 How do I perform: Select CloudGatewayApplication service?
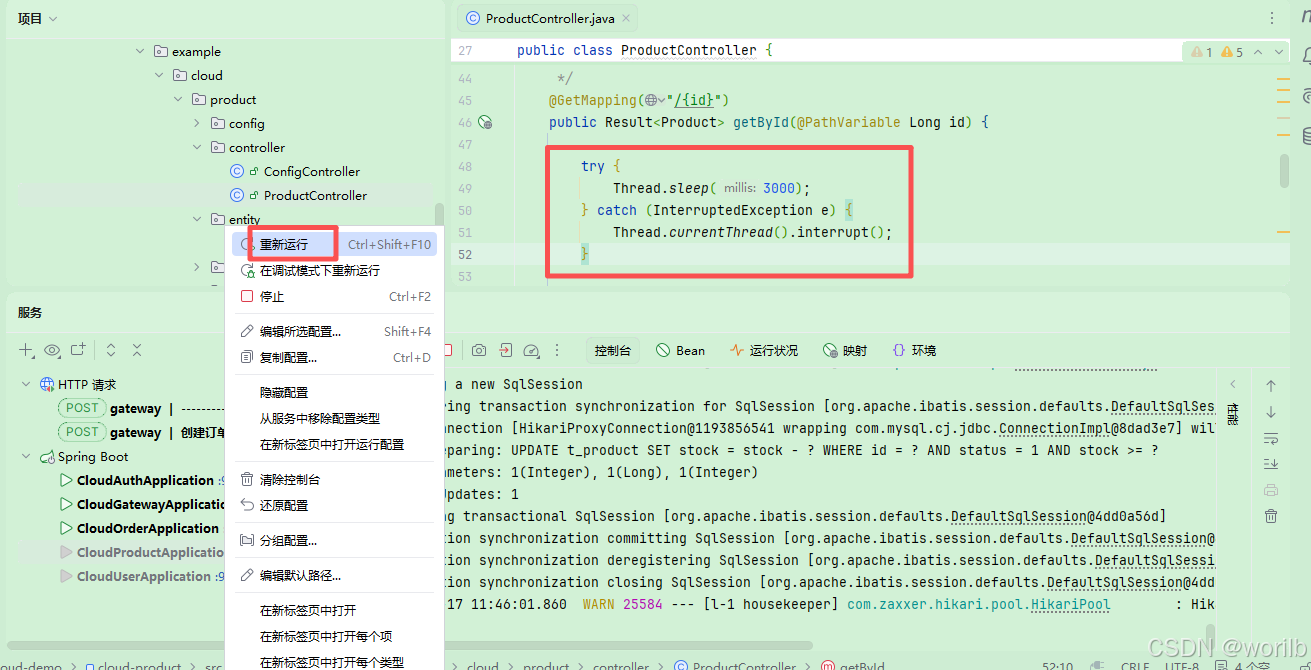click(151, 504)
